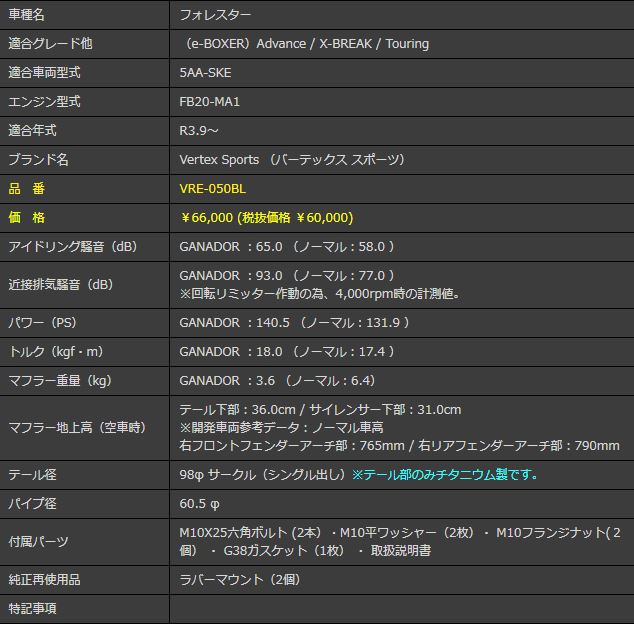Select the FB20-MA1 engine type value

(x=209, y=102)
